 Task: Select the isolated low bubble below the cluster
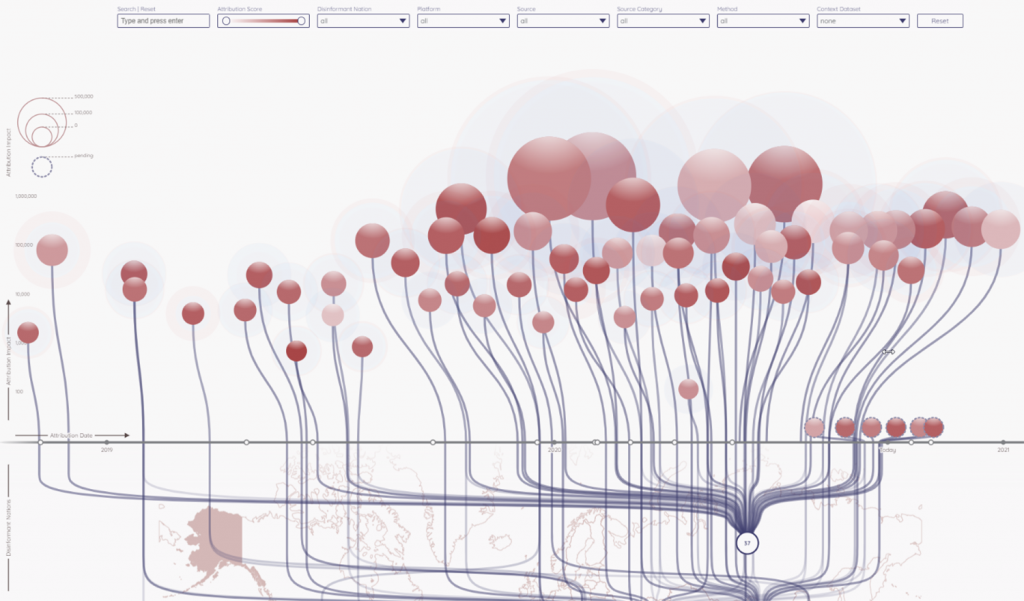pyautogui.click(x=688, y=389)
